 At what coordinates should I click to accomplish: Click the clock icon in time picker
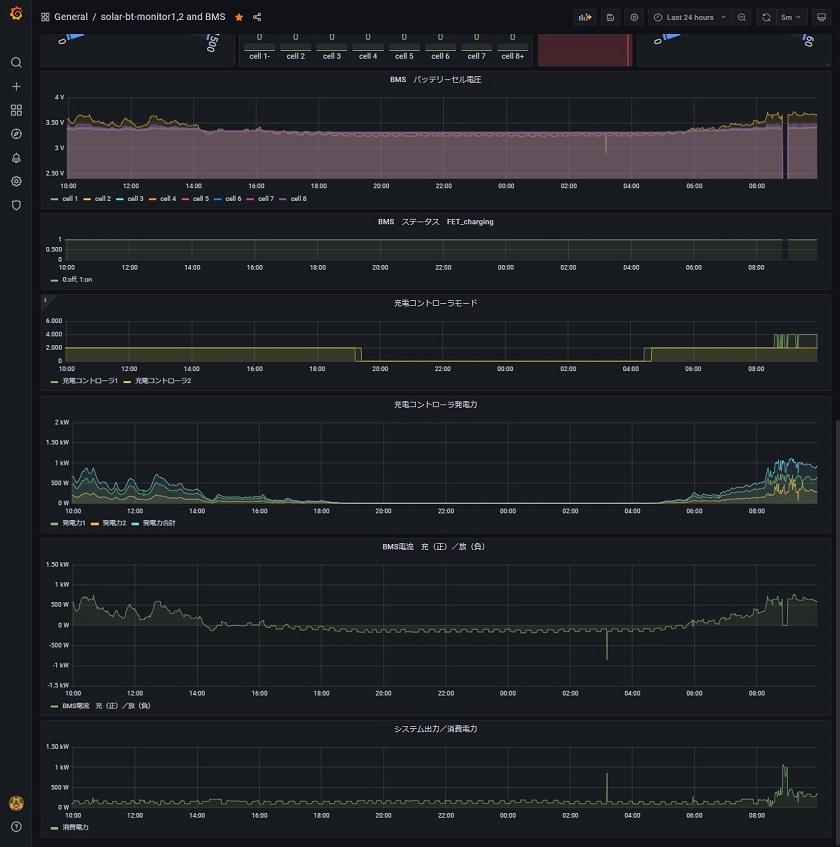coord(658,17)
